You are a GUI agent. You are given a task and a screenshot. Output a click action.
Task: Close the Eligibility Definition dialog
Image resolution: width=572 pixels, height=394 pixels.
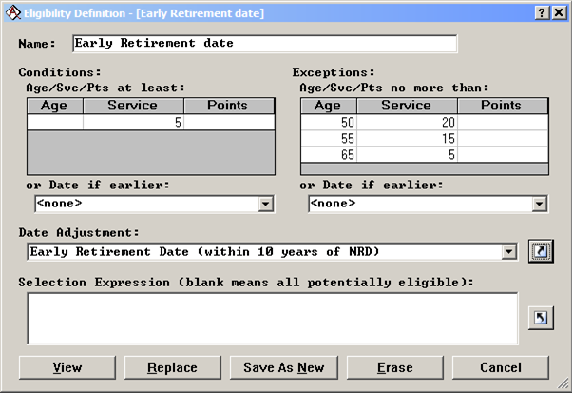pos(559,13)
